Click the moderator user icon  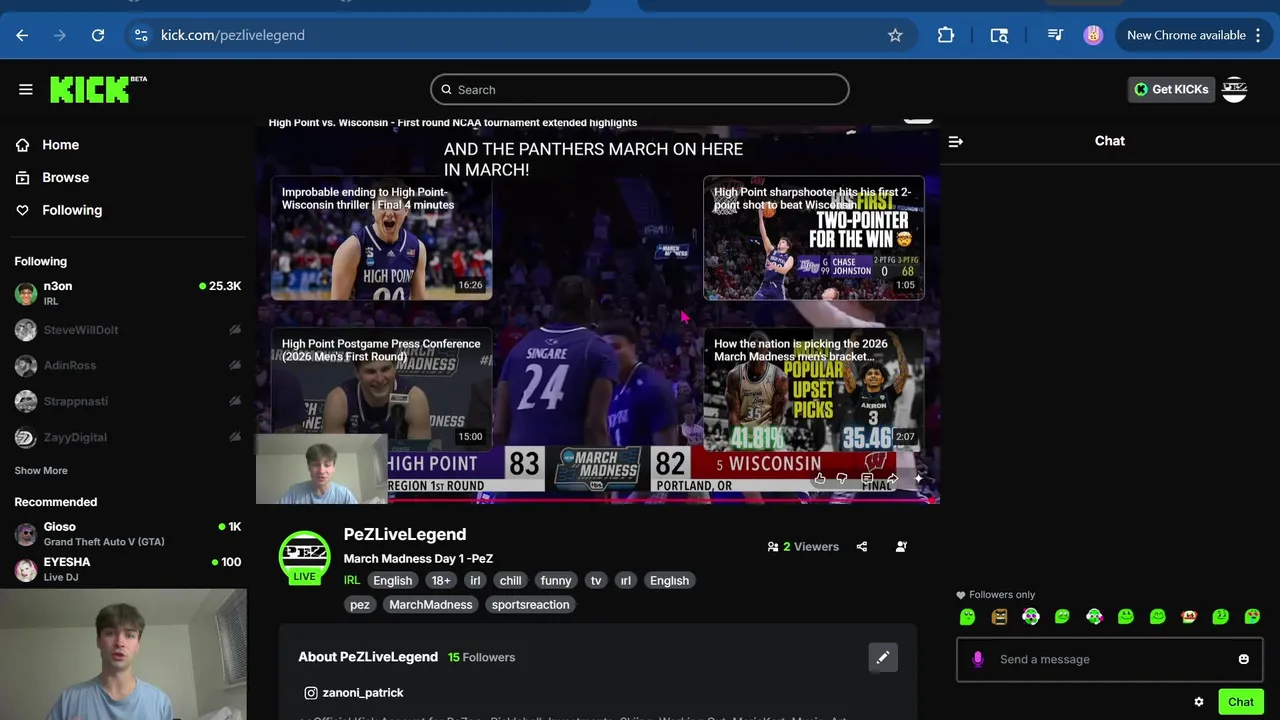click(901, 547)
